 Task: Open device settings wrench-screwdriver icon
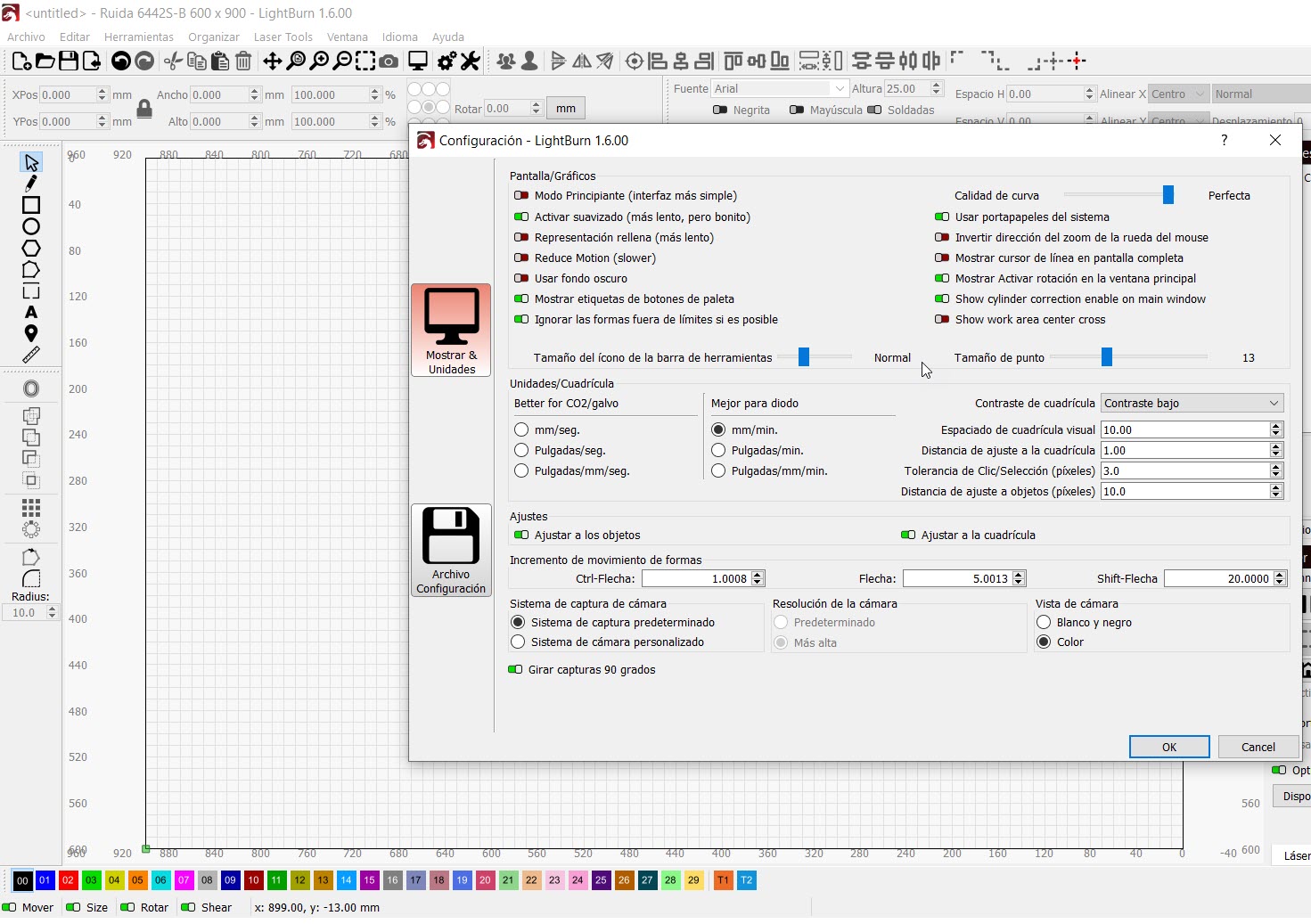(471, 61)
